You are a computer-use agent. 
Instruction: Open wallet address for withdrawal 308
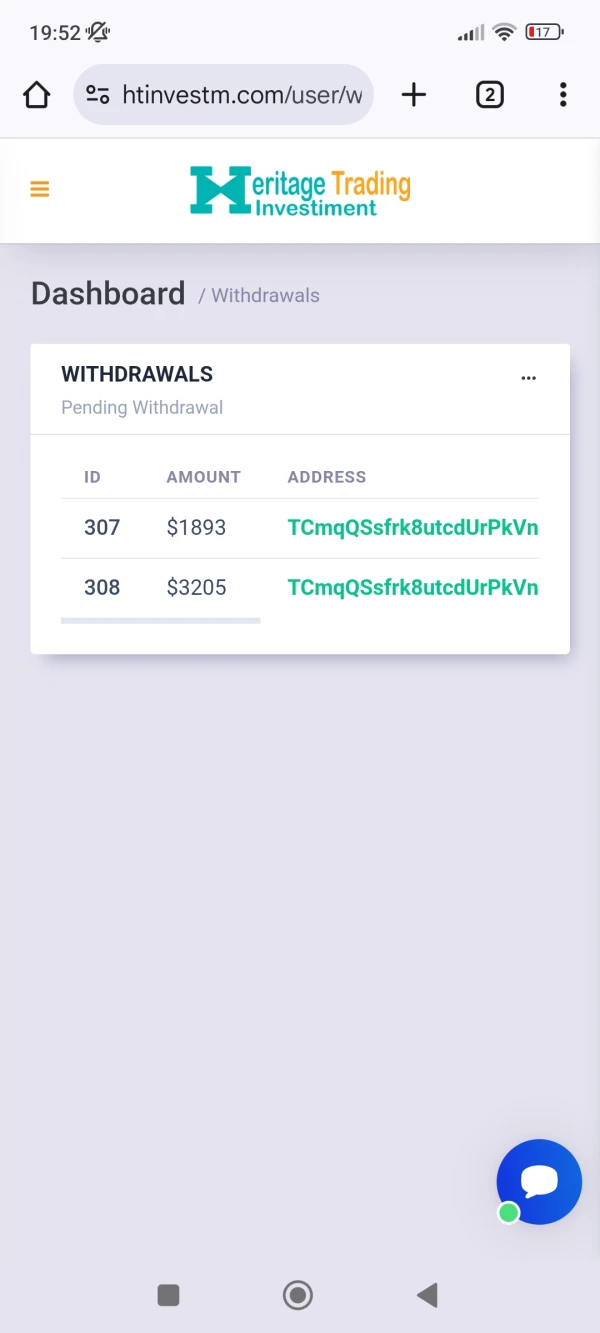tap(412, 588)
